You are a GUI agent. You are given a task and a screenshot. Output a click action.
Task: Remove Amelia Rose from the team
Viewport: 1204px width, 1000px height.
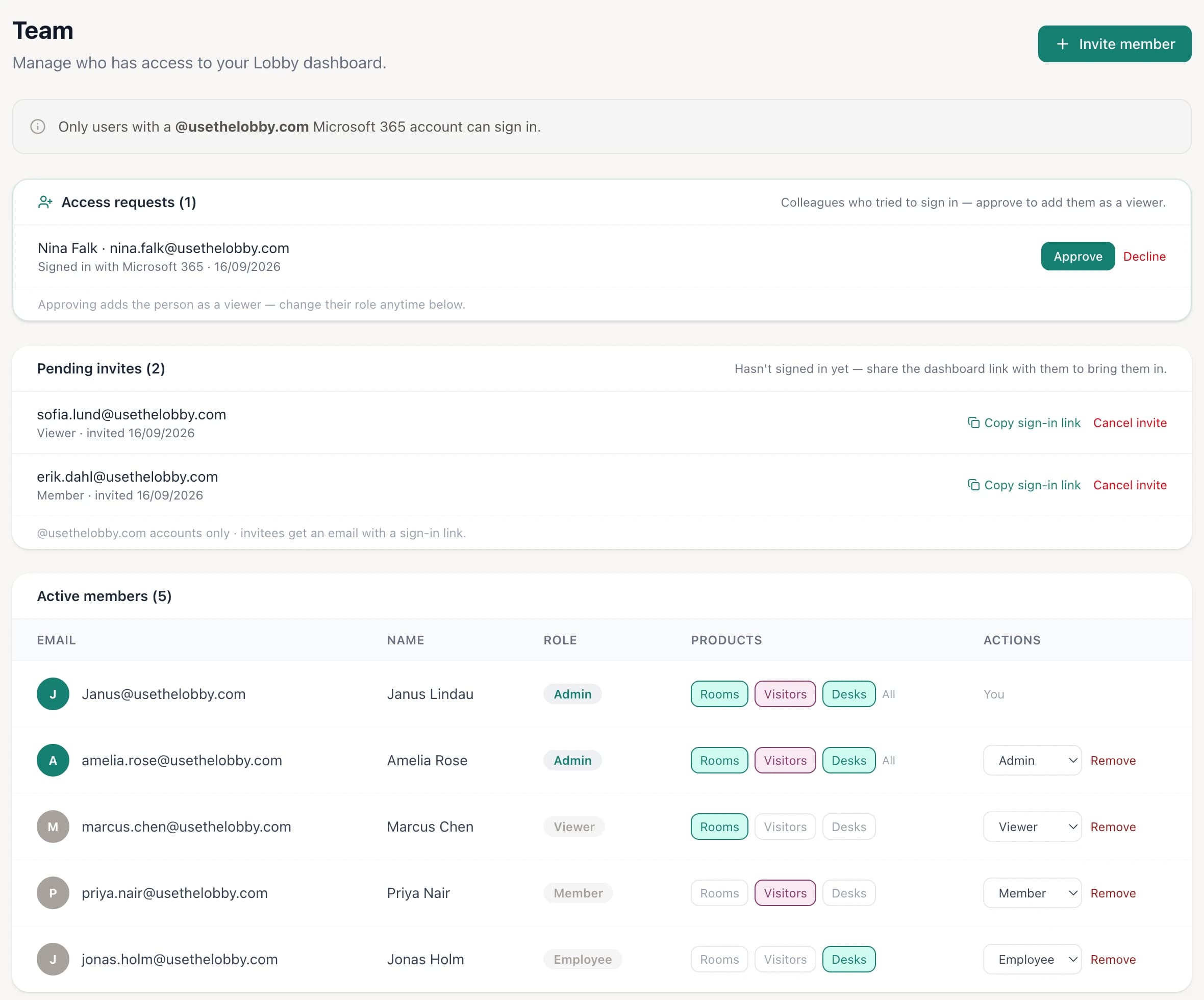[1113, 760]
